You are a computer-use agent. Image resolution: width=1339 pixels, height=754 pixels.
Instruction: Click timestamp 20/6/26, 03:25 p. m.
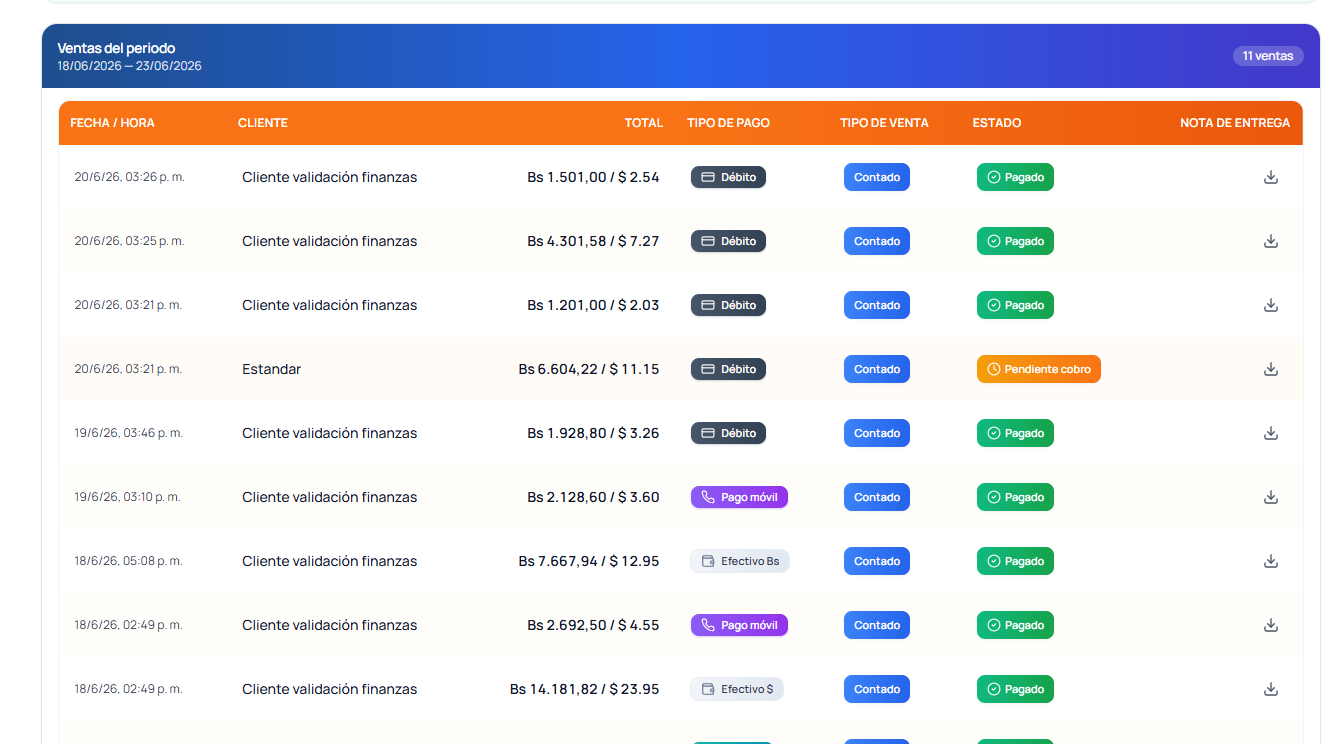tap(130, 241)
